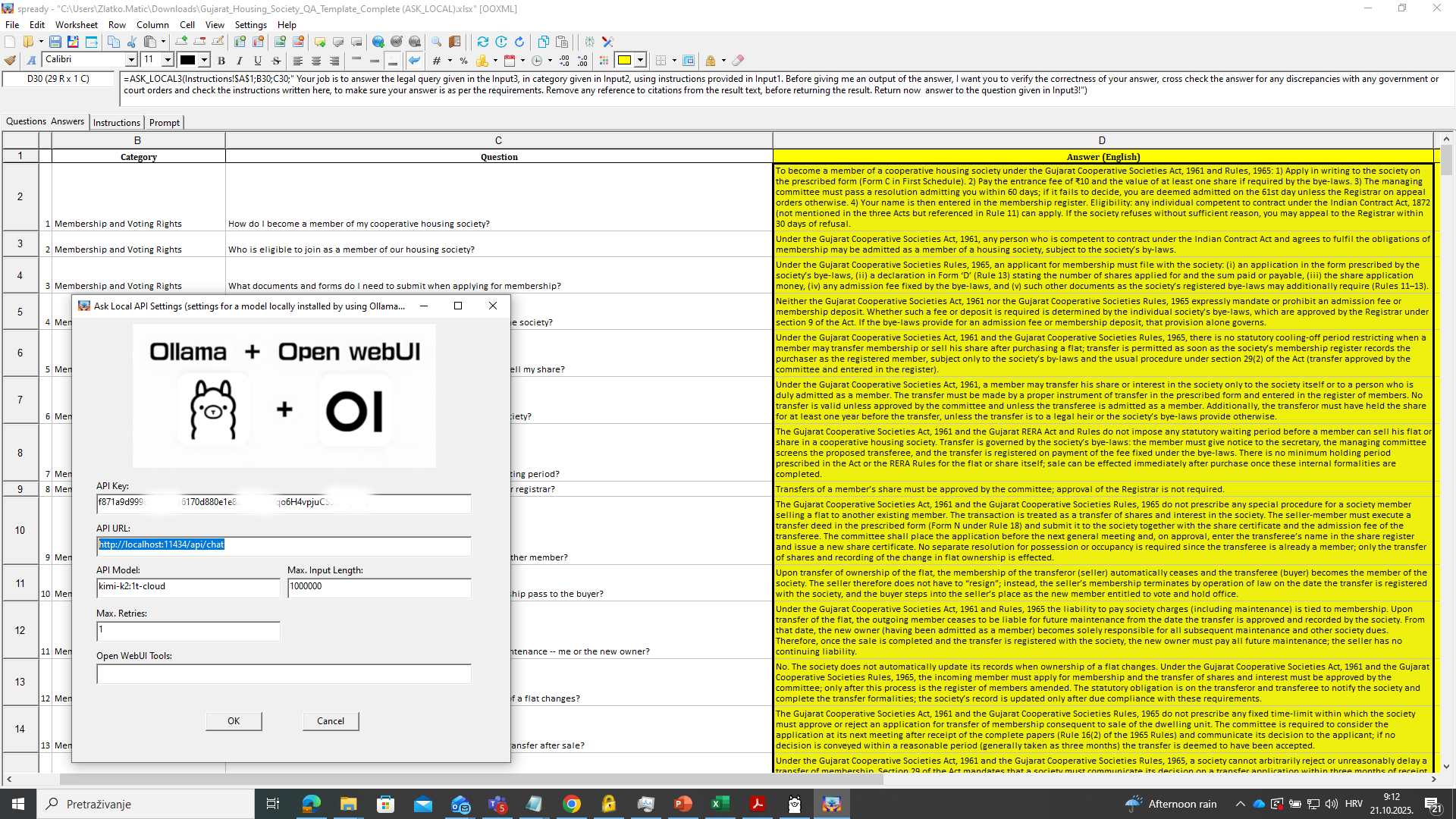Click the blue refresh recalculate icon
The image size is (1456, 819).
click(x=482, y=42)
